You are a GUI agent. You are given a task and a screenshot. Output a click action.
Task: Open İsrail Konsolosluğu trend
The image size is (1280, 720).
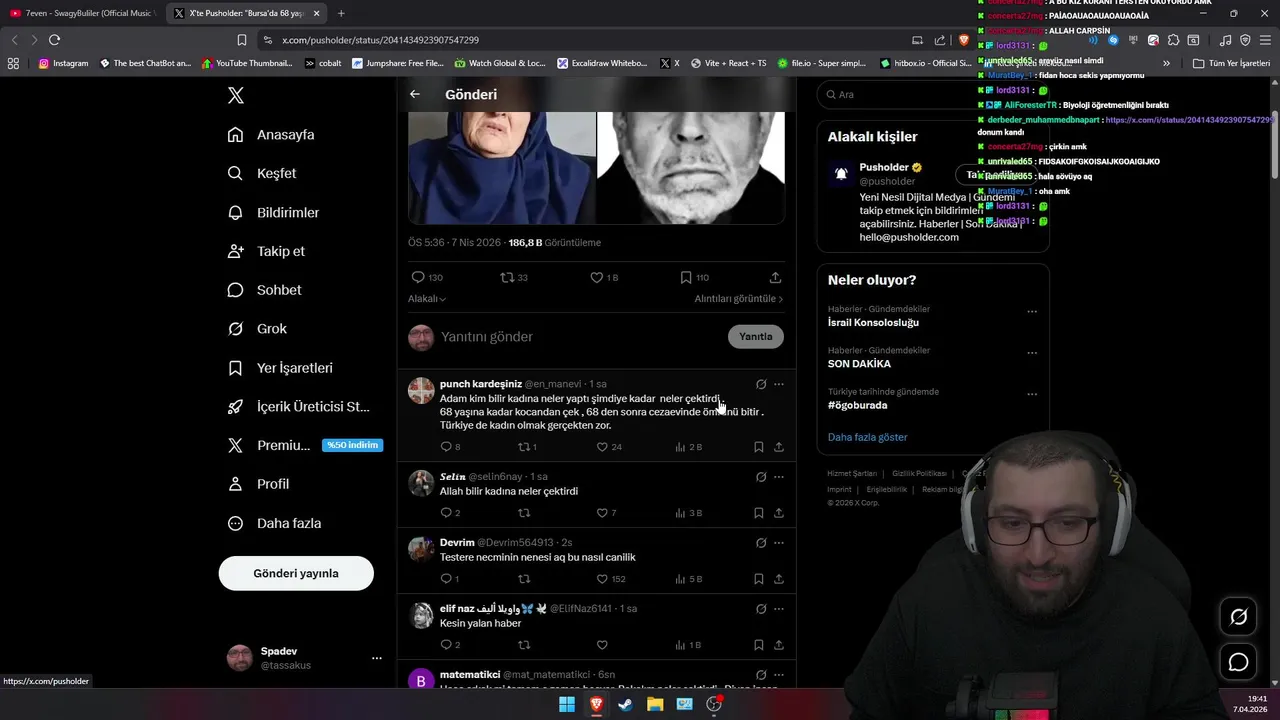[x=873, y=323]
